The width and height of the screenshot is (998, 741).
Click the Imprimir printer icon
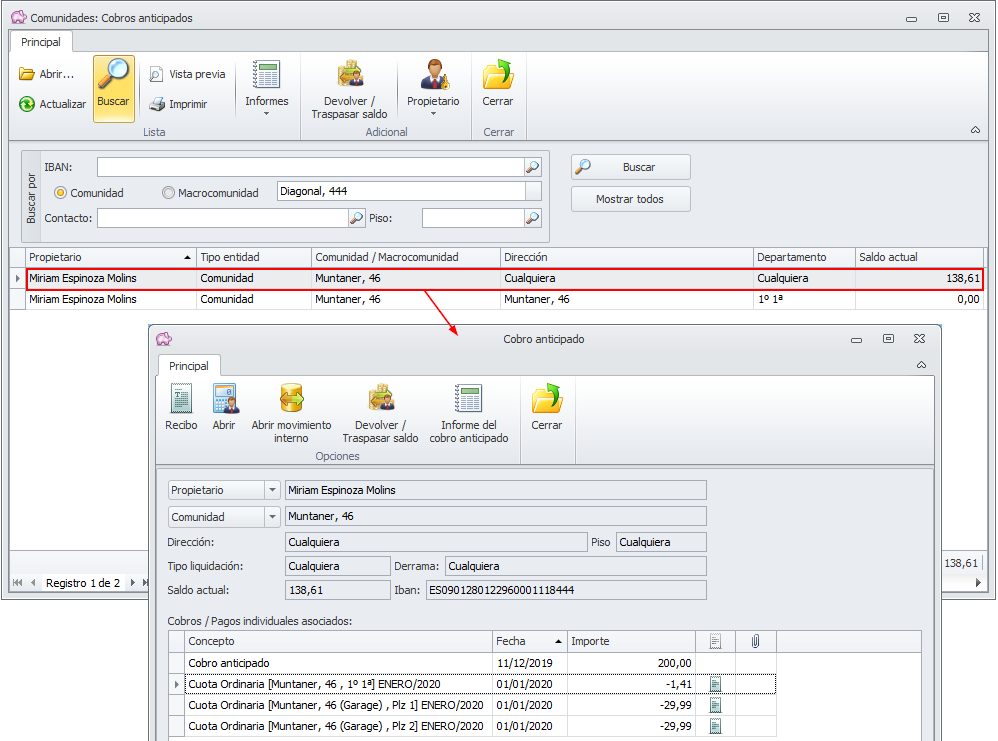(x=157, y=104)
